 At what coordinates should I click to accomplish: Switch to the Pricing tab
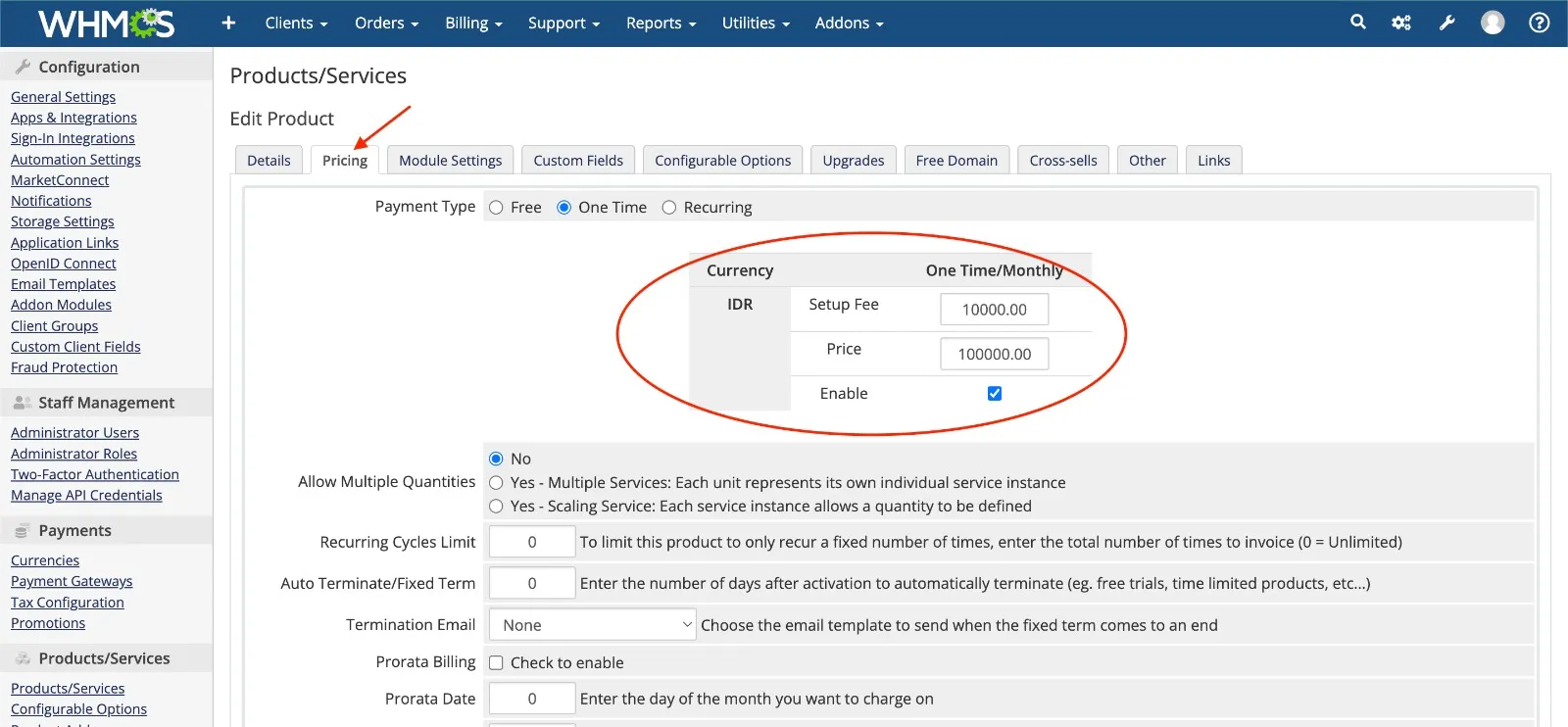[345, 161]
